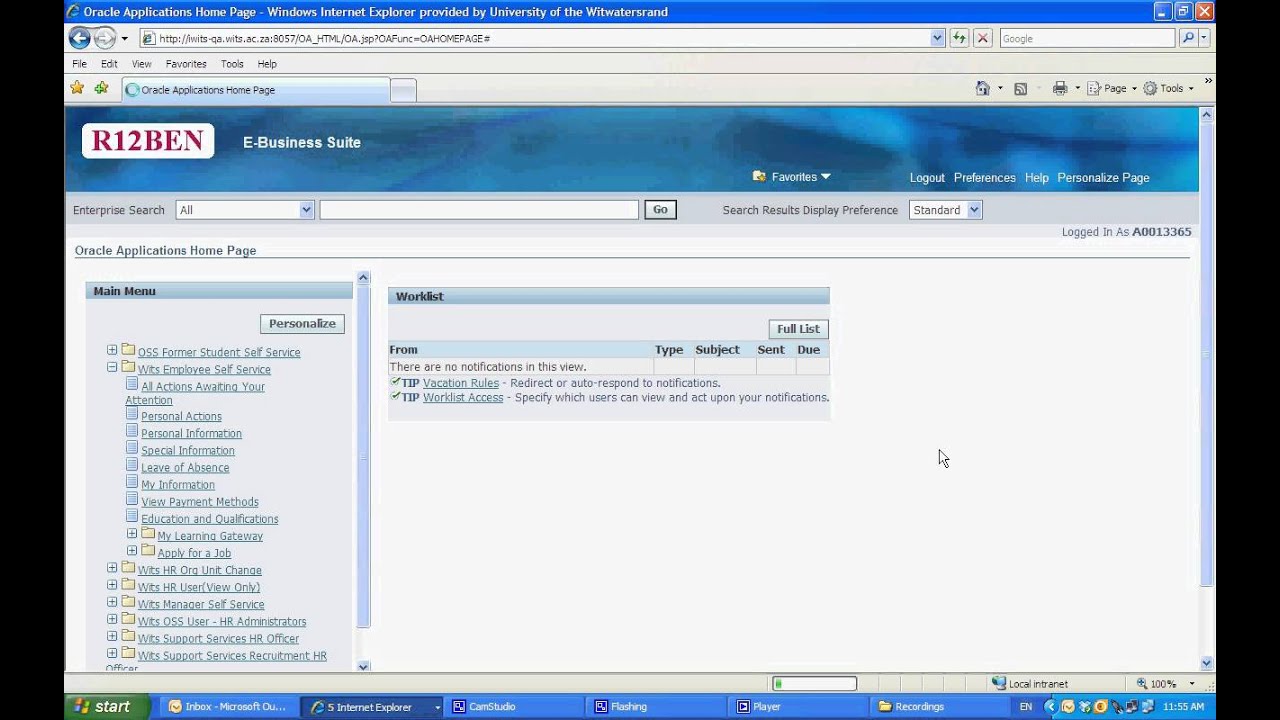Click Main Menu scroll down arrow
Image resolution: width=1280 pixels, height=720 pixels.
[363, 666]
